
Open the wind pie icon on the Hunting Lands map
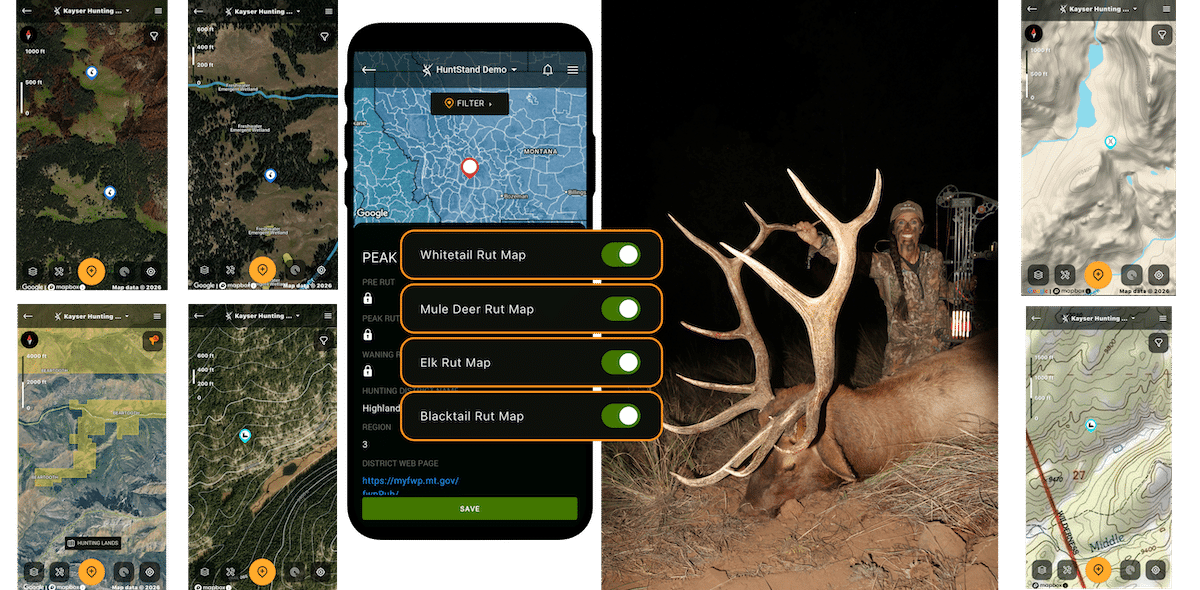point(123,572)
